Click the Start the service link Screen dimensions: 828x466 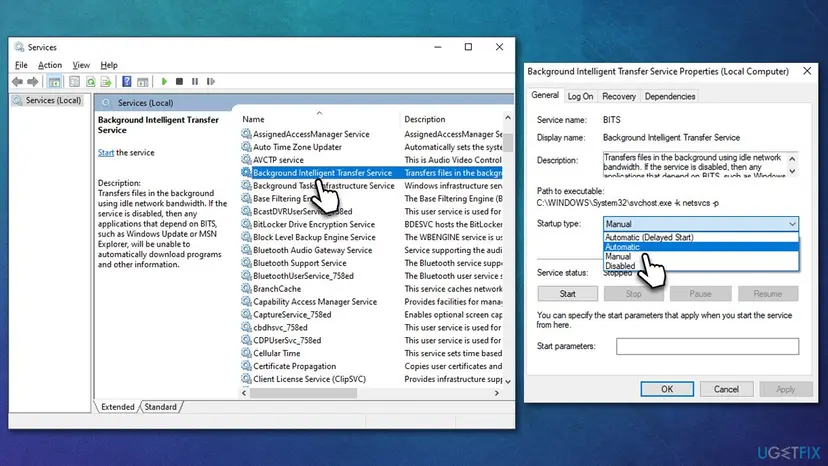pos(106,152)
